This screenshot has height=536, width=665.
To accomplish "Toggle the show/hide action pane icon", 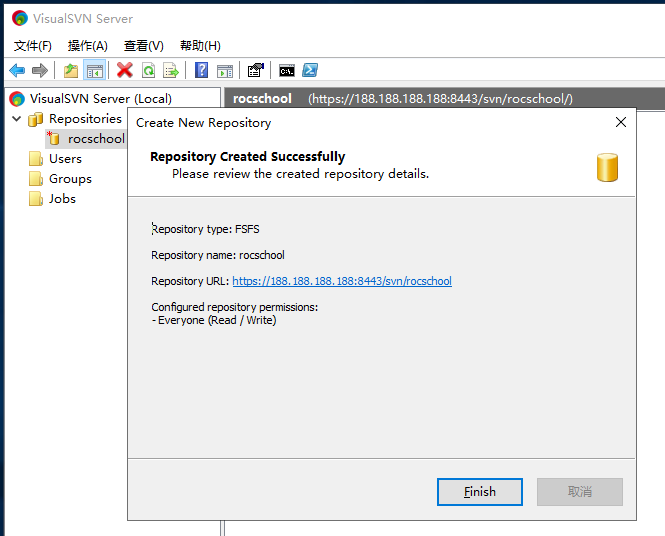I will click(x=225, y=70).
